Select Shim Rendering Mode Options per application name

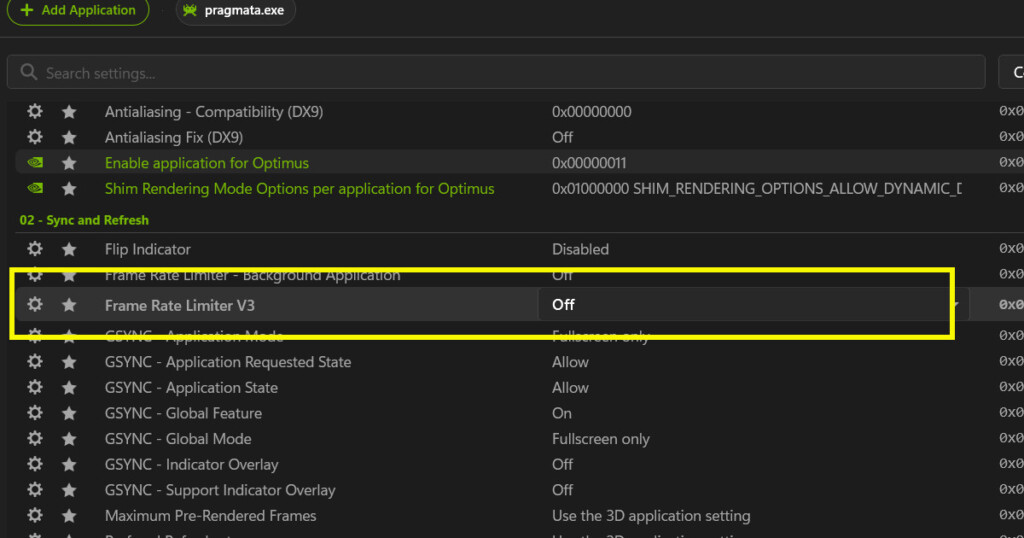(299, 189)
